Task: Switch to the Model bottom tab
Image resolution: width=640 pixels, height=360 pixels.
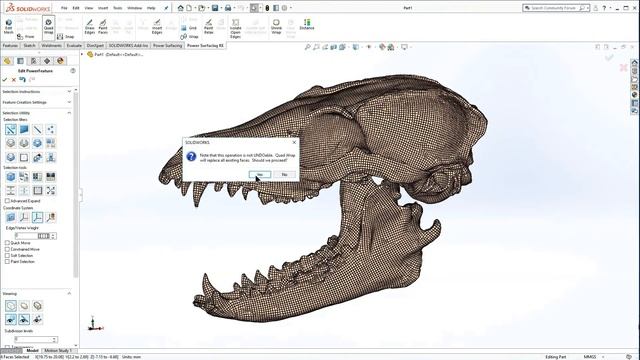Action: [32, 351]
